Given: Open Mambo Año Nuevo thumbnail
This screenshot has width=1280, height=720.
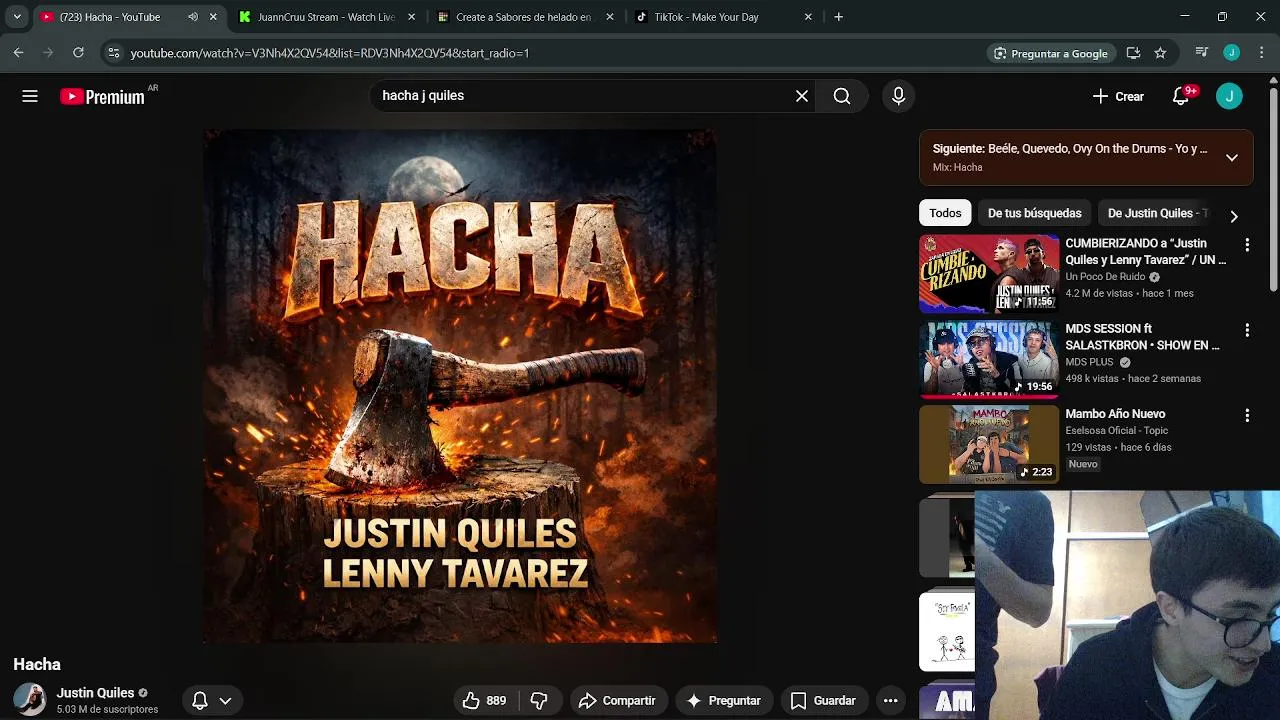Looking at the screenshot, I should 989,444.
